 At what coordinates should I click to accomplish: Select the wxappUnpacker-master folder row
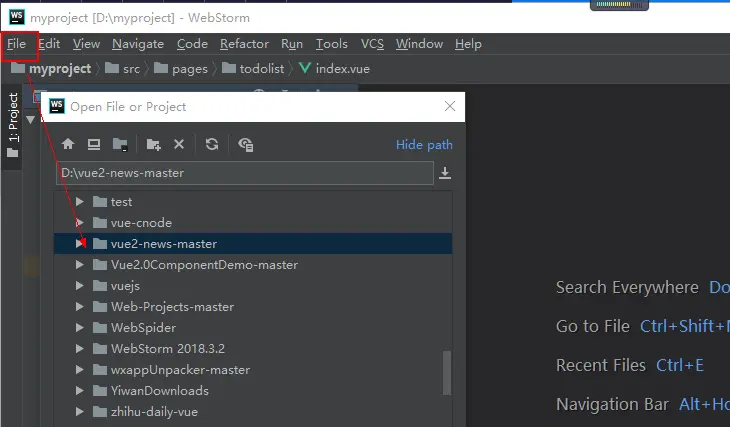click(253, 370)
